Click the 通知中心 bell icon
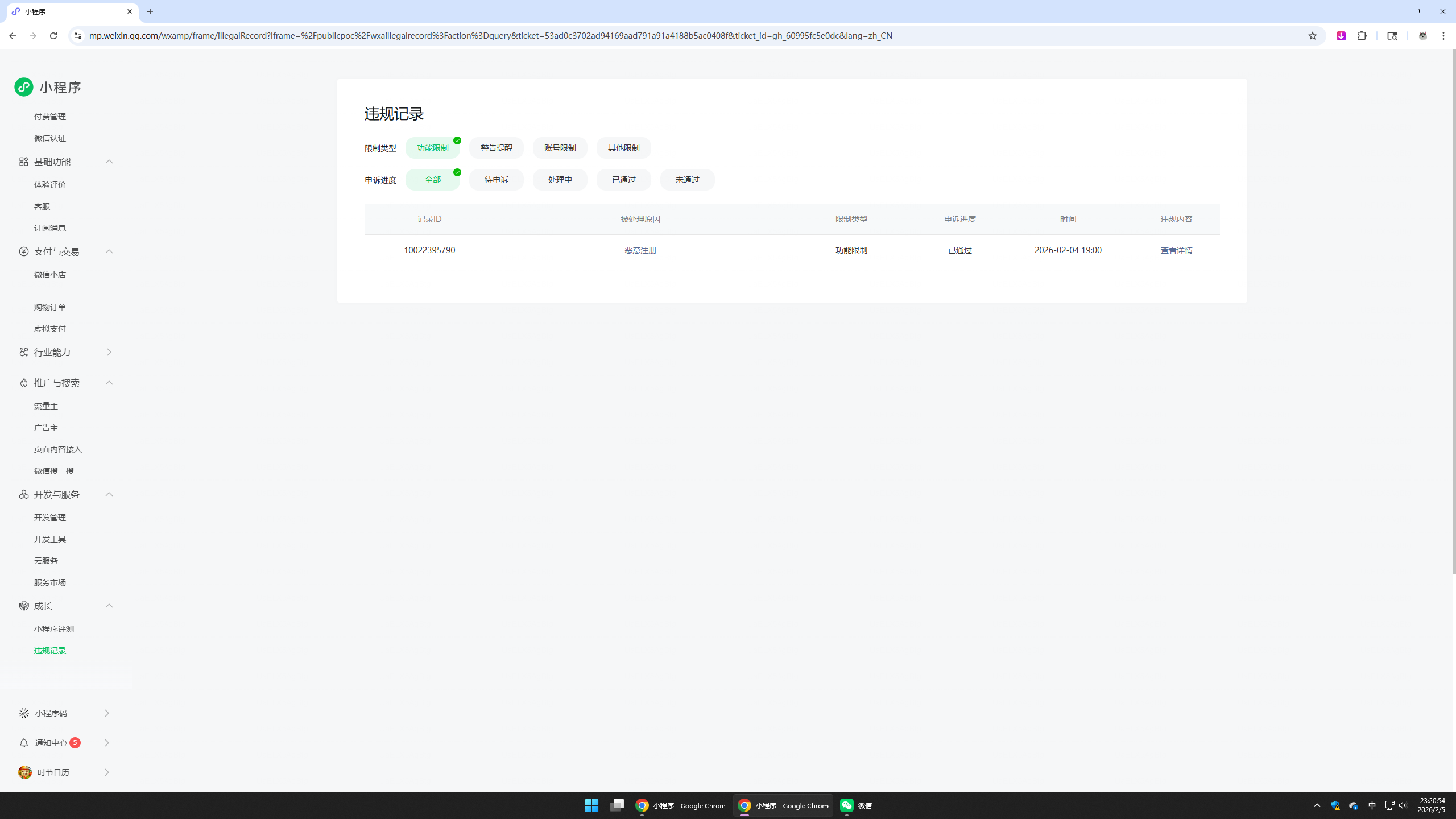Image resolution: width=1456 pixels, height=819 pixels. click(x=23, y=743)
